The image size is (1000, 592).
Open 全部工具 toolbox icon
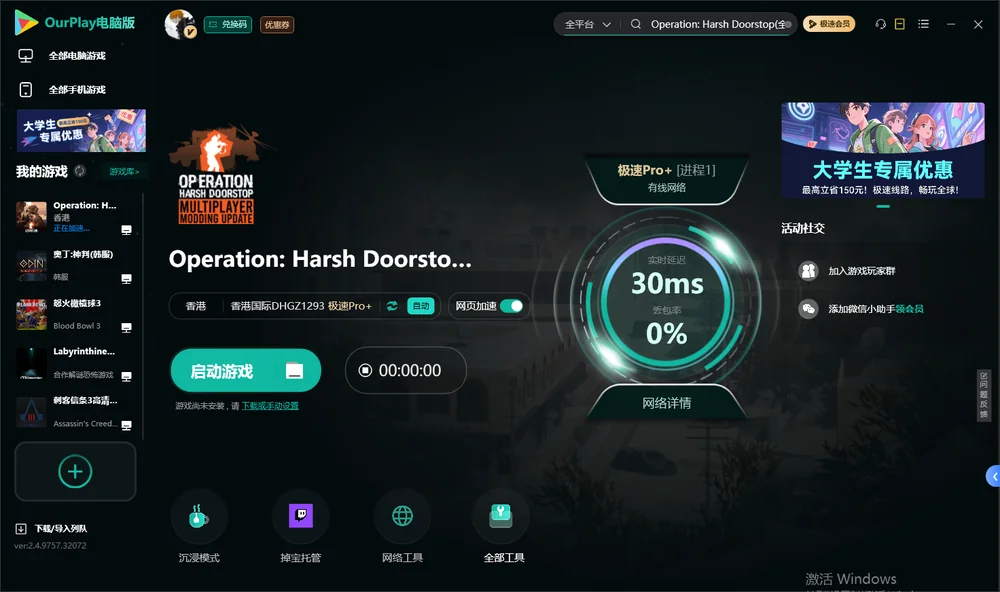[x=501, y=516]
